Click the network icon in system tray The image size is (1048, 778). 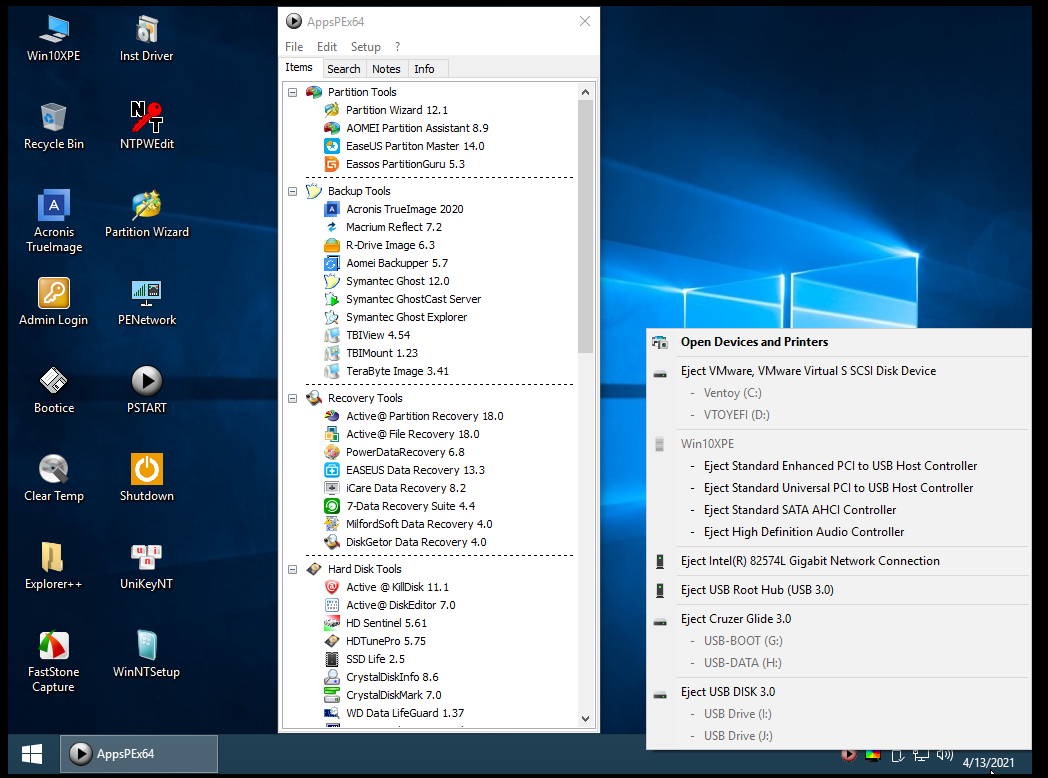921,755
